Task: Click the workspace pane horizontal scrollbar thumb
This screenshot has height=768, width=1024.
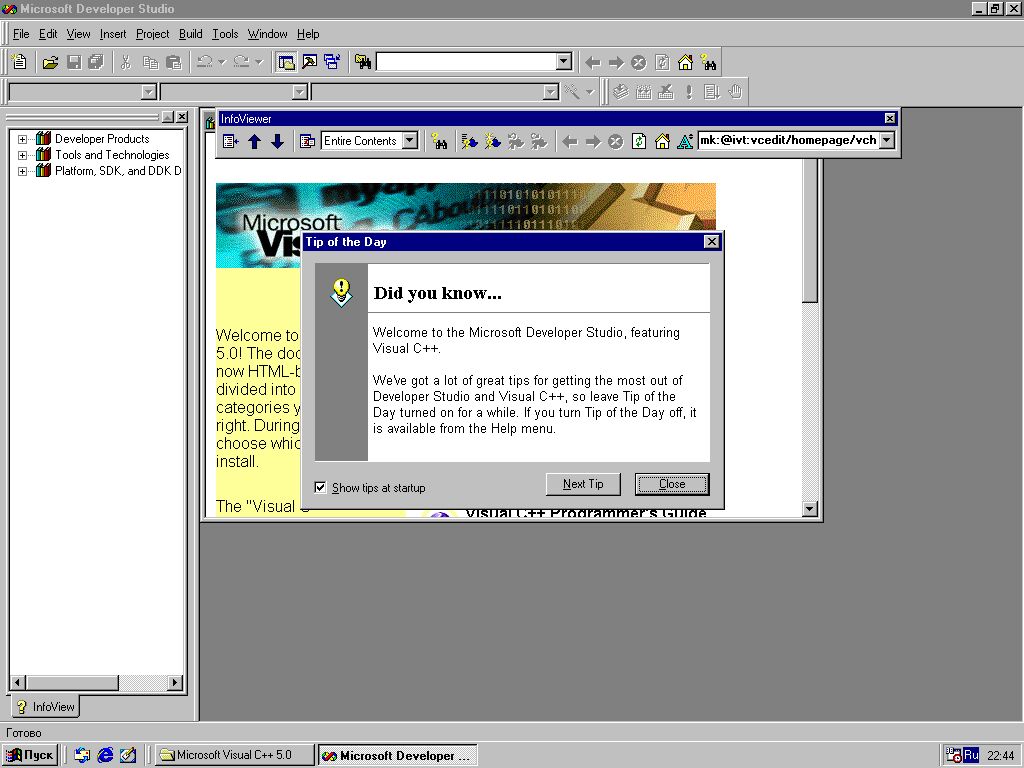Action: [72, 682]
